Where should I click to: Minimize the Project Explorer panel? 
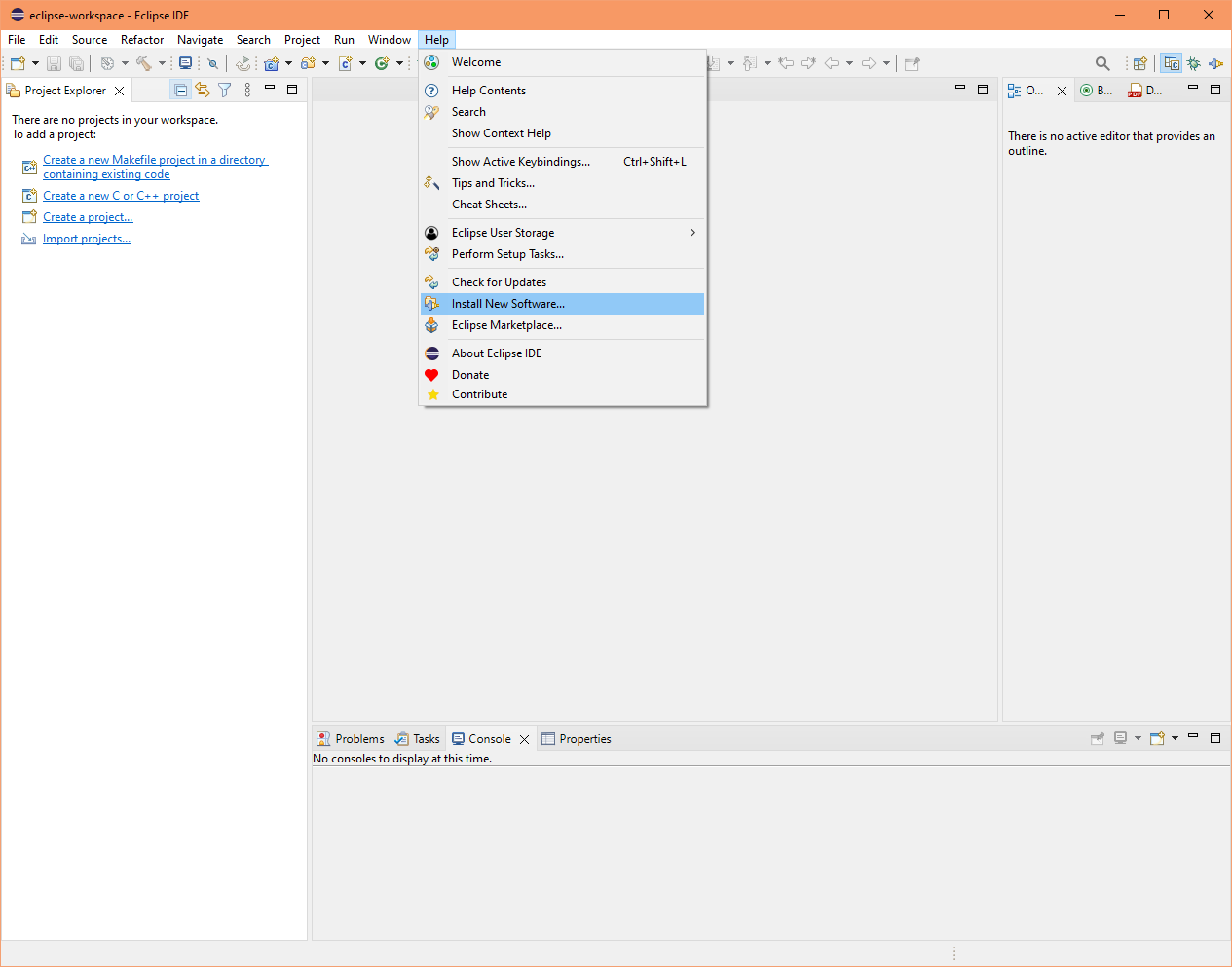(271, 89)
